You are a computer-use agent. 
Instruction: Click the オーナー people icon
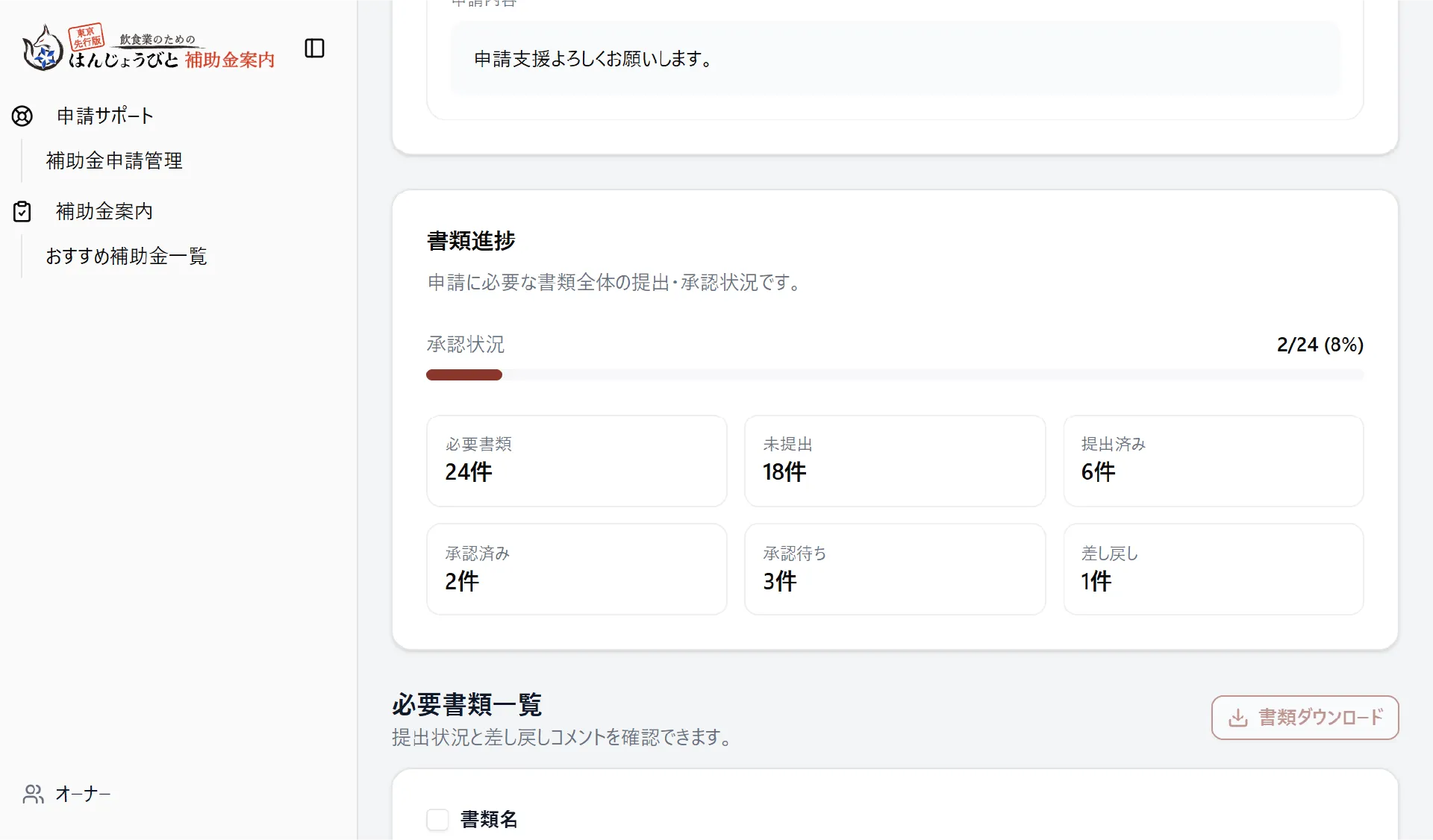33,794
